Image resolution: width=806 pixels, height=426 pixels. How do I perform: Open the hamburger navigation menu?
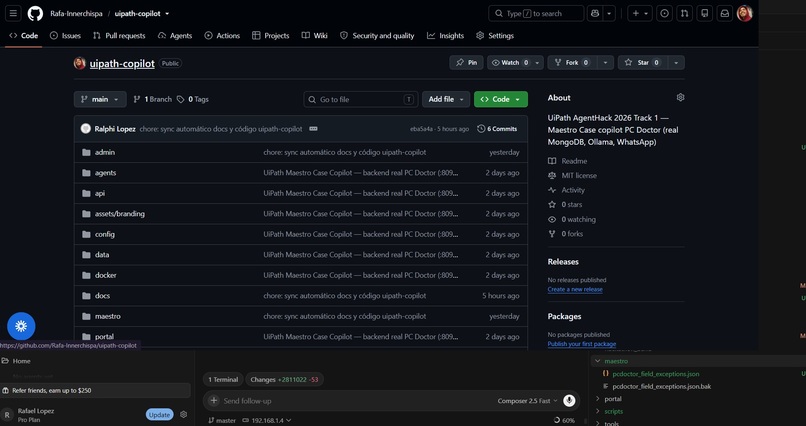13,13
